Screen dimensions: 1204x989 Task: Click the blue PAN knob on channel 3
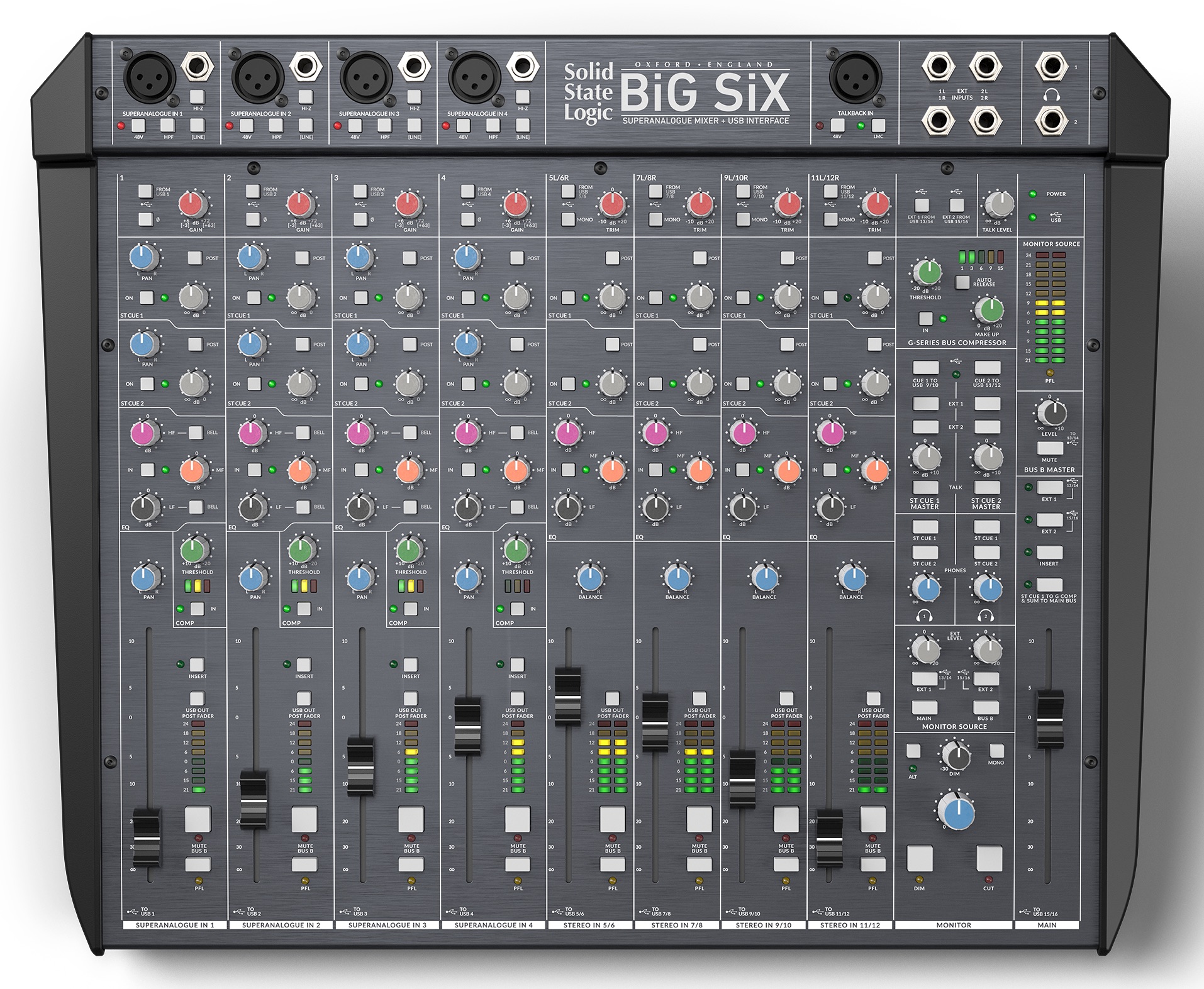point(360,578)
